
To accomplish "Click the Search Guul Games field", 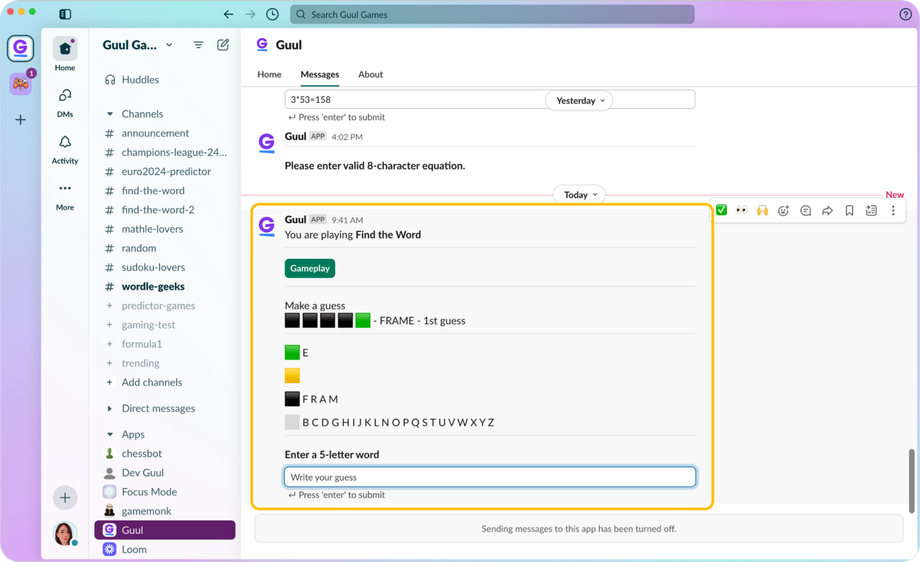I will pyautogui.click(x=492, y=14).
